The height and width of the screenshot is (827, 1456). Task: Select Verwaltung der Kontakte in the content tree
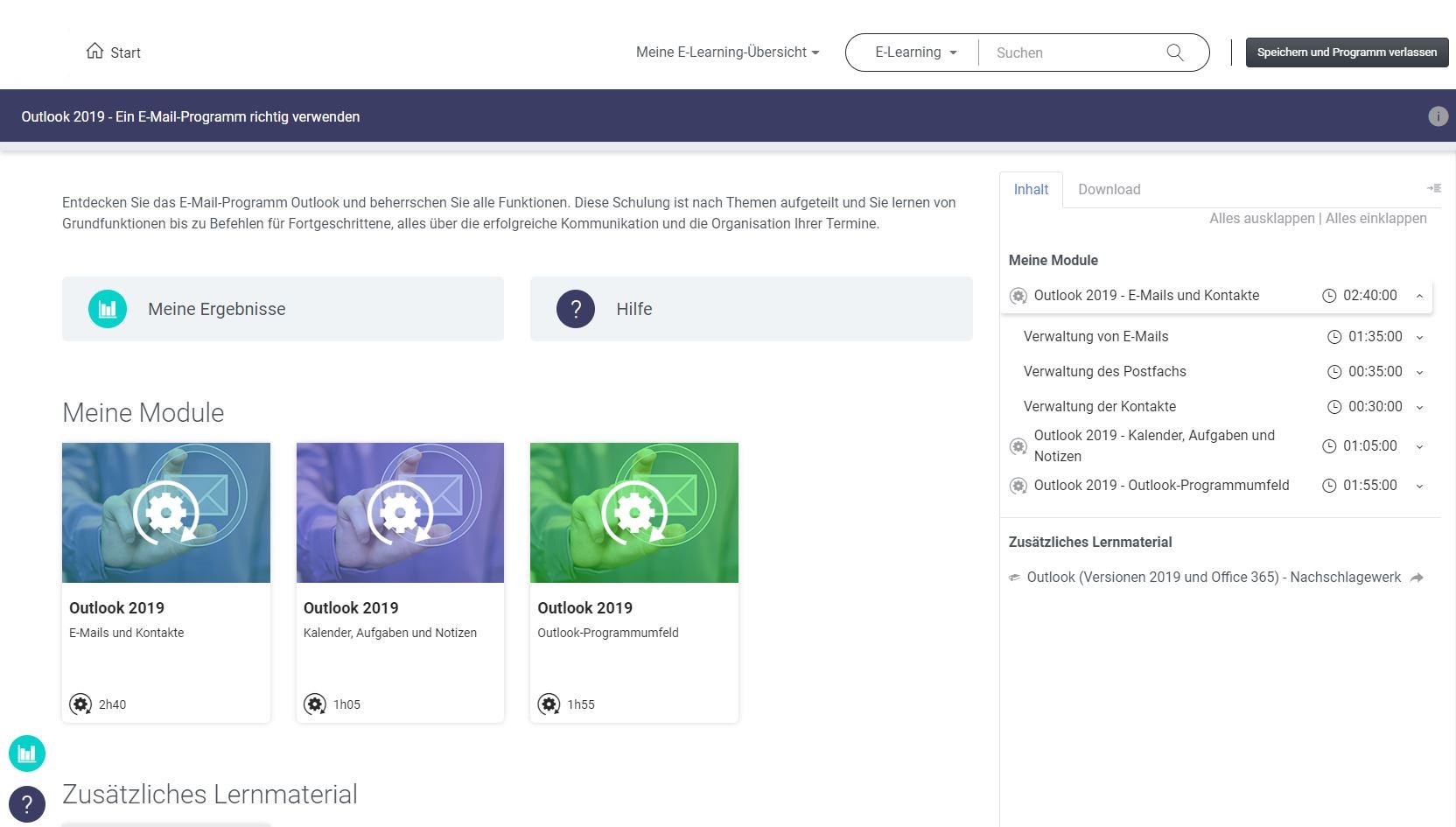(1099, 407)
